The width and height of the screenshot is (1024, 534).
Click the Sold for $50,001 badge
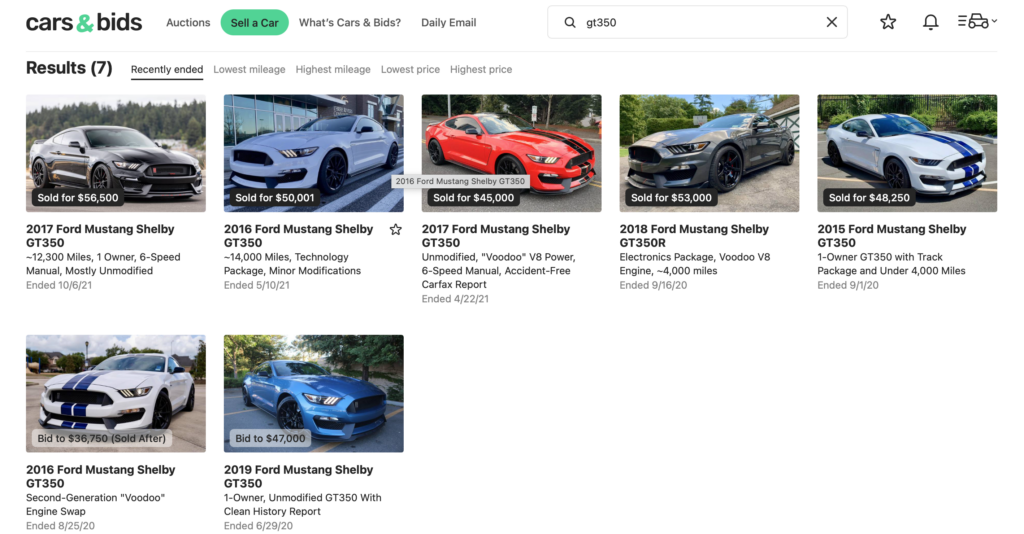(275, 198)
